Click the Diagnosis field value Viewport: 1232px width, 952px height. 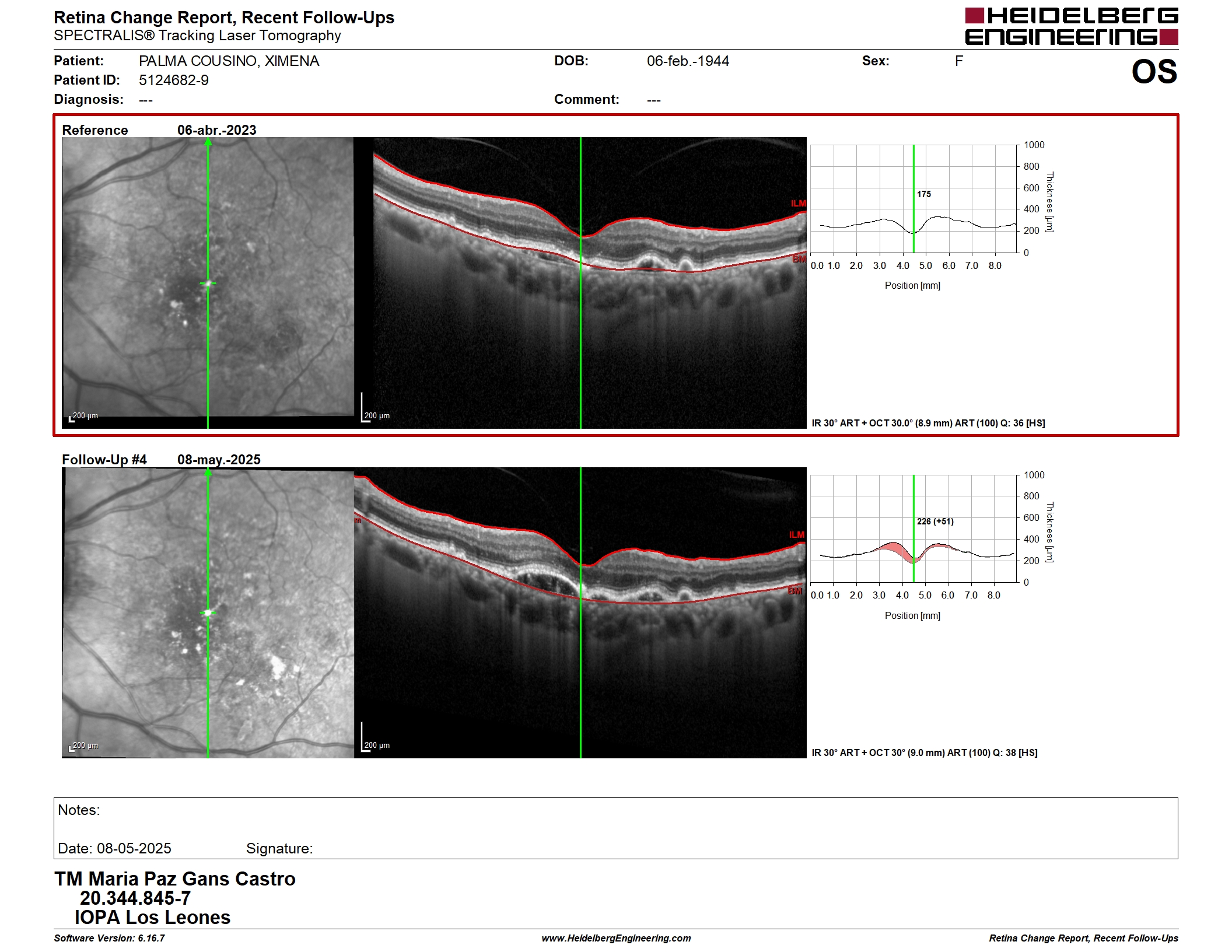[x=146, y=100]
